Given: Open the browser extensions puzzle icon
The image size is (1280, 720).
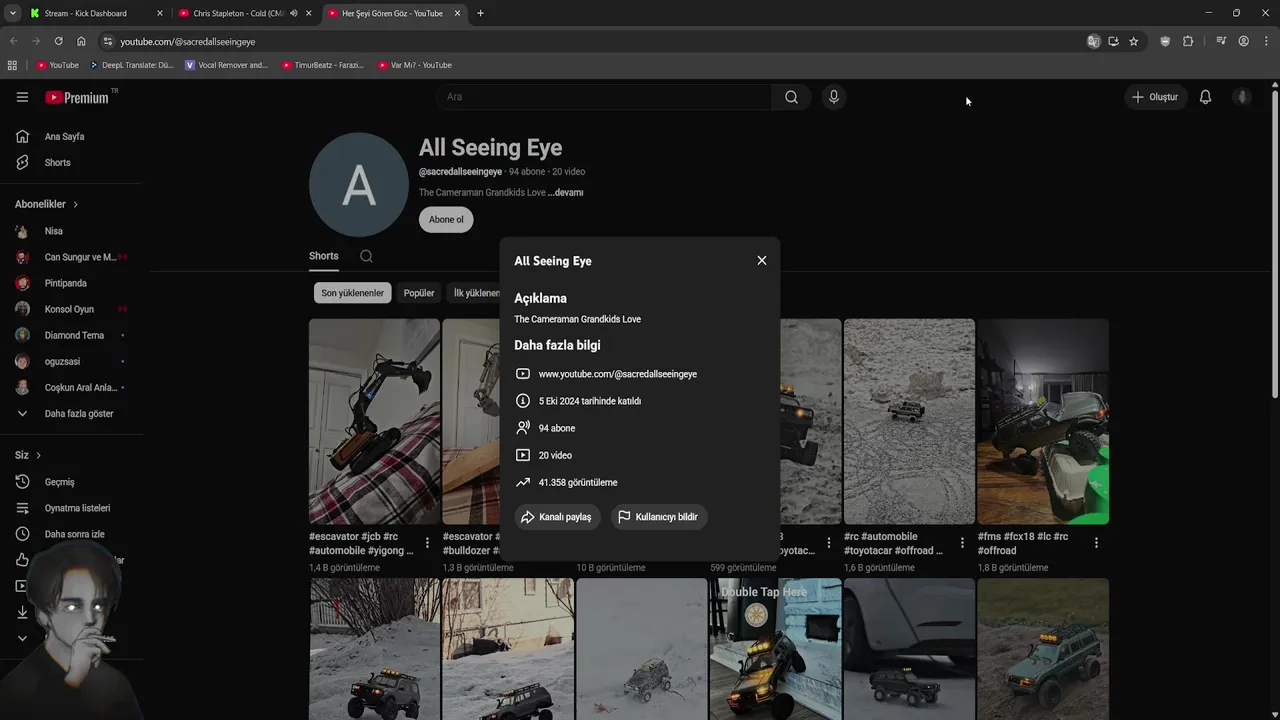Looking at the screenshot, I should 1188,41.
